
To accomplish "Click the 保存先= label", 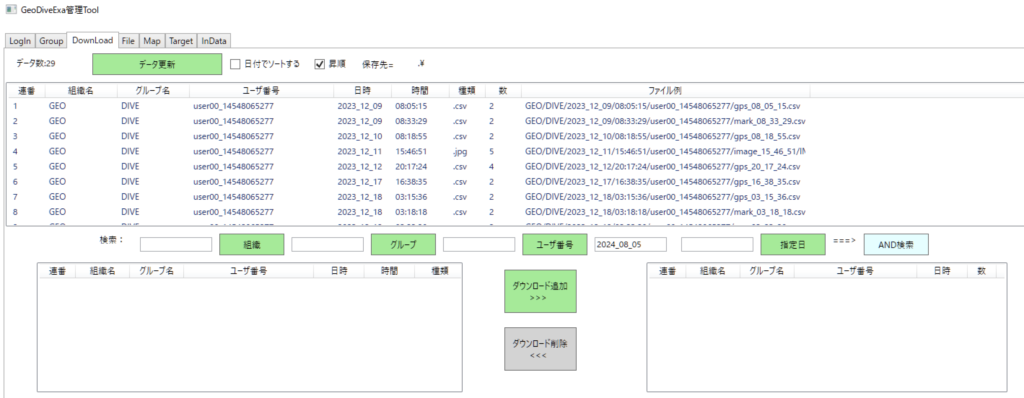I will pos(377,64).
